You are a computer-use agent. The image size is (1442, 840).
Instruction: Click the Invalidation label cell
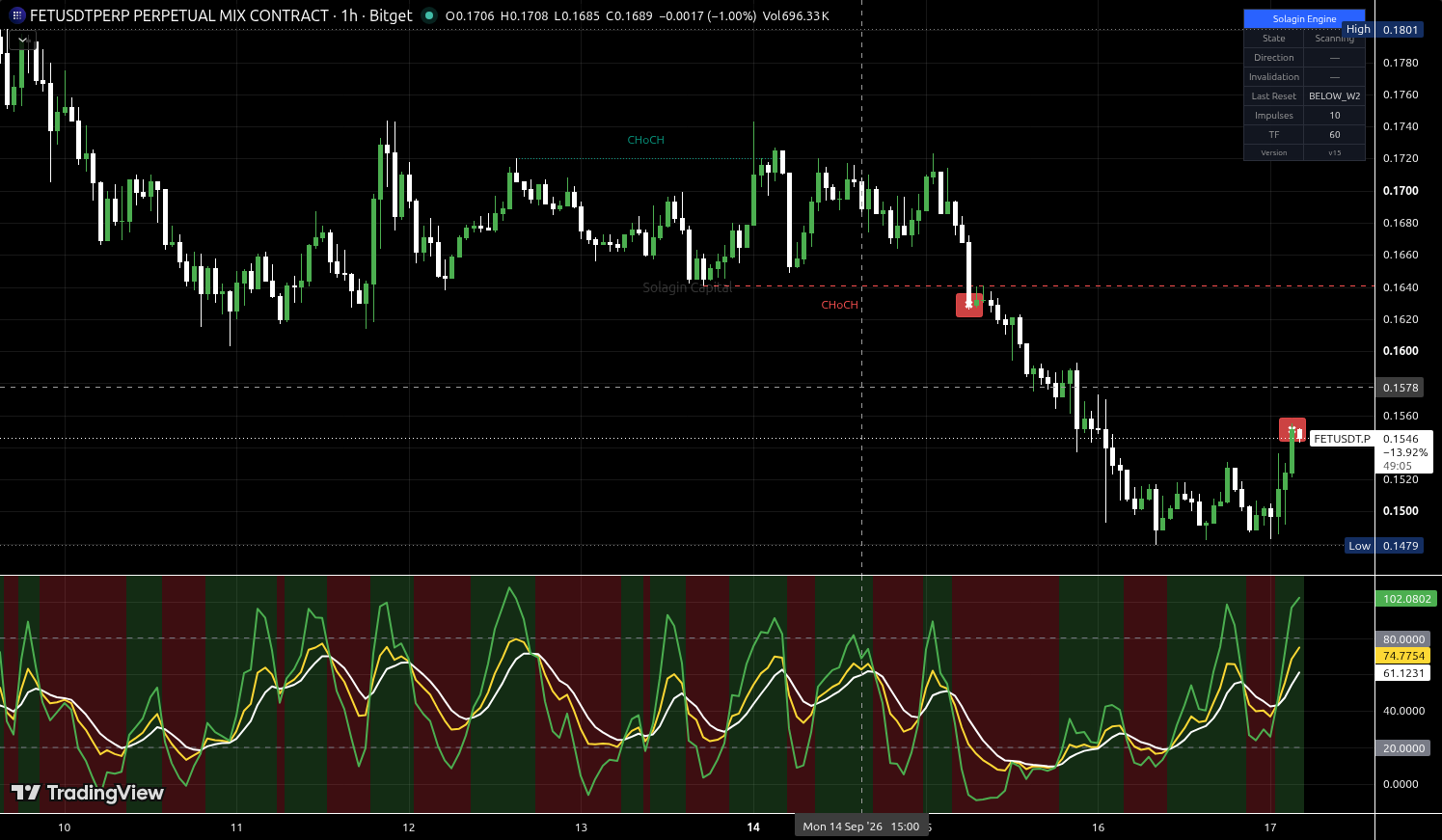point(1273,77)
